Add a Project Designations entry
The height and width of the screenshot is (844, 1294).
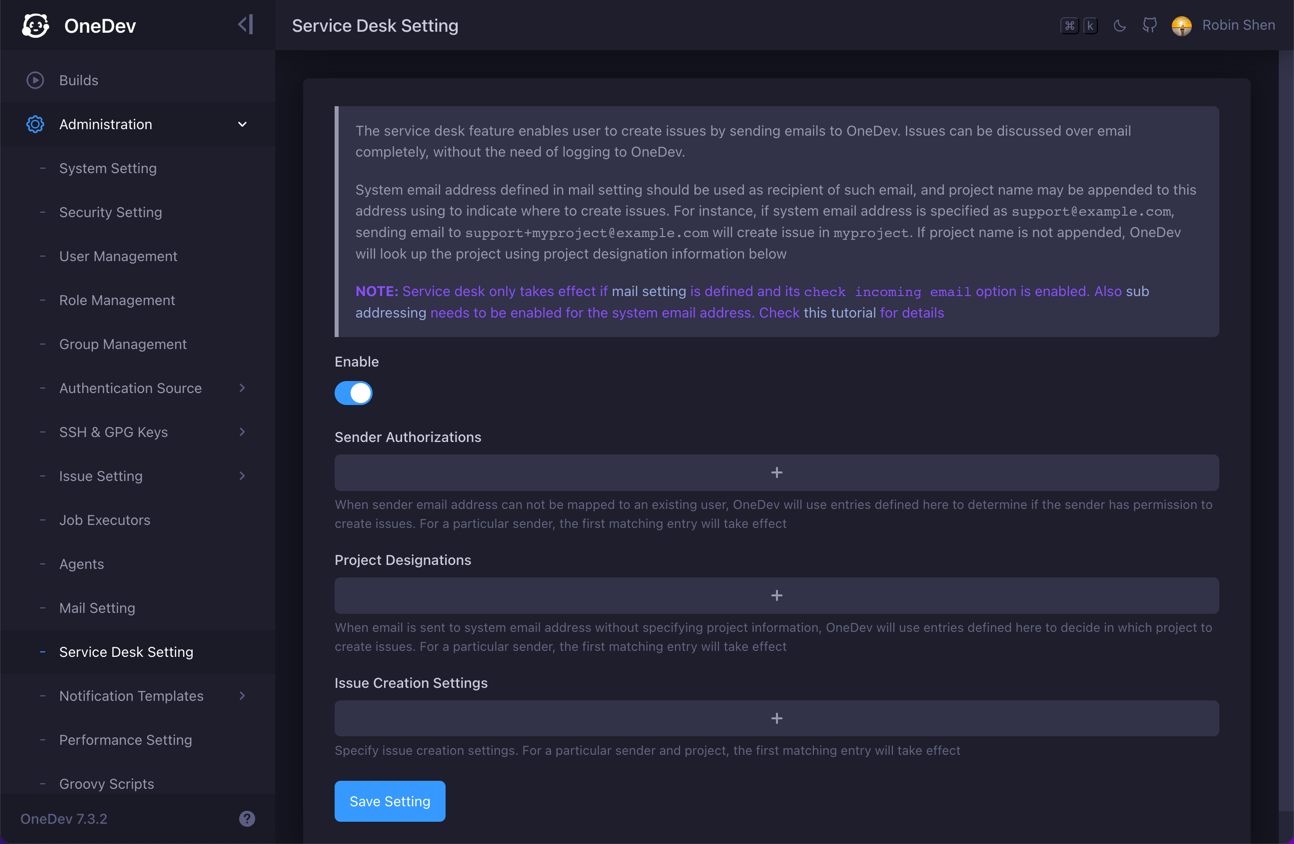(776, 596)
